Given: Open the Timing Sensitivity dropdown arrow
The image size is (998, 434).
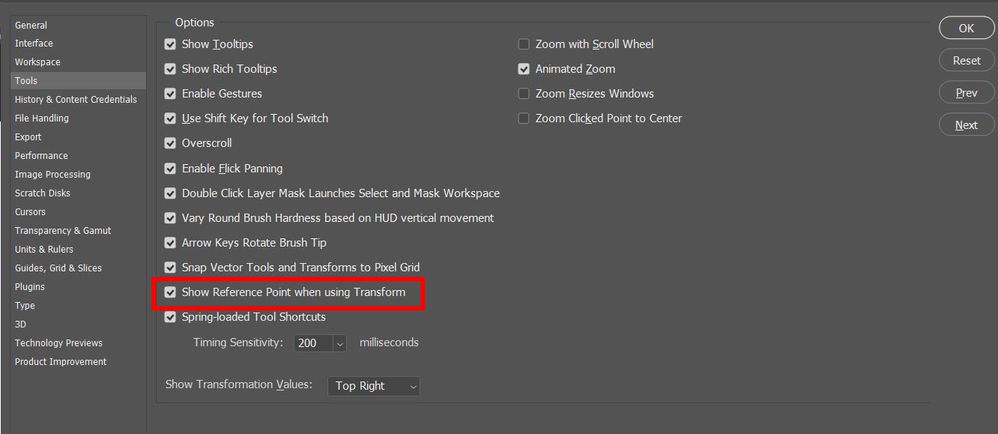Looking at the screenshot, I should [339, 343].
